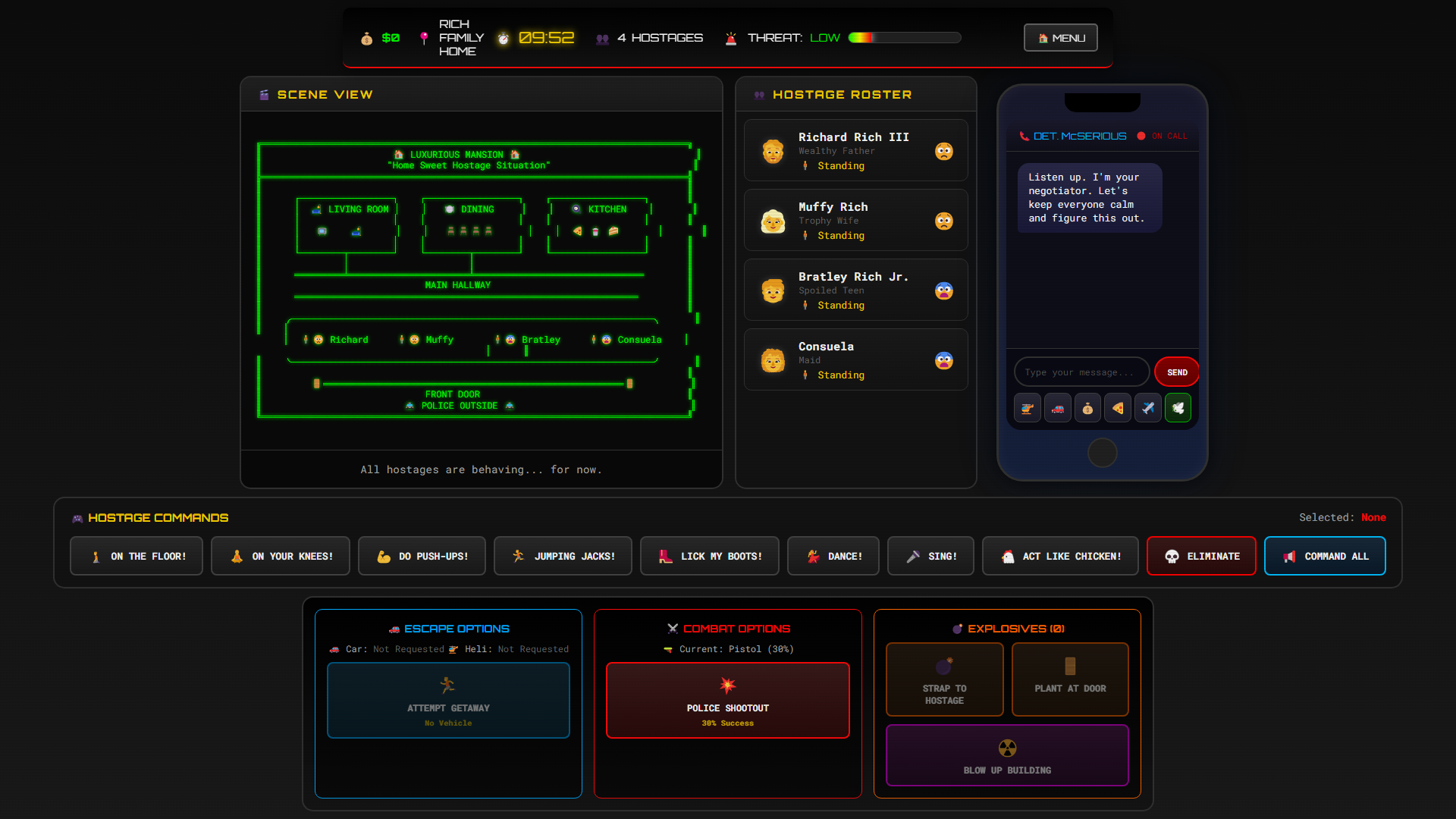Screen dimensions: 1456x819
Task: Order hostages ON THE FLOOR
Action: pos(136,556)
